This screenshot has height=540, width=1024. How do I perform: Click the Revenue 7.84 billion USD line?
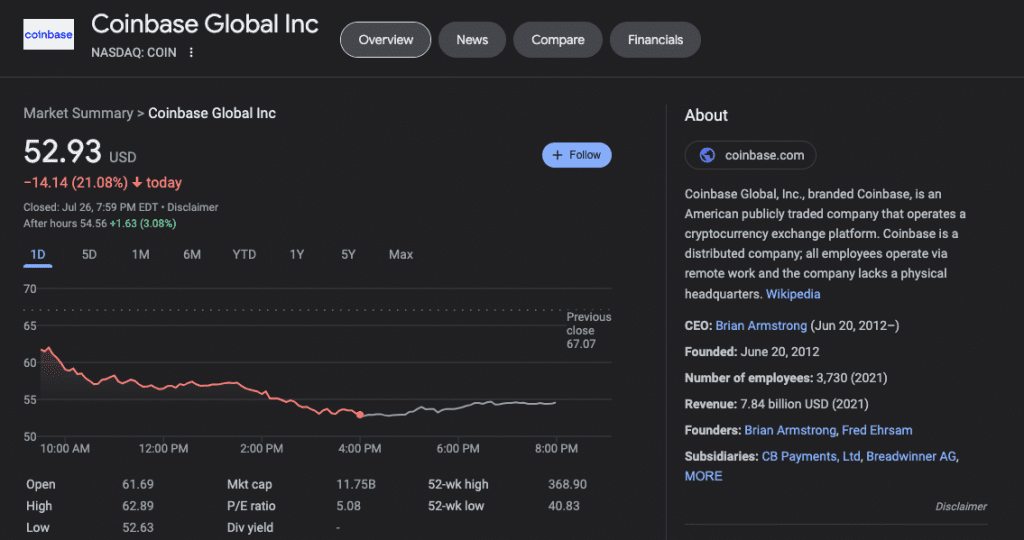pos(776,404)
